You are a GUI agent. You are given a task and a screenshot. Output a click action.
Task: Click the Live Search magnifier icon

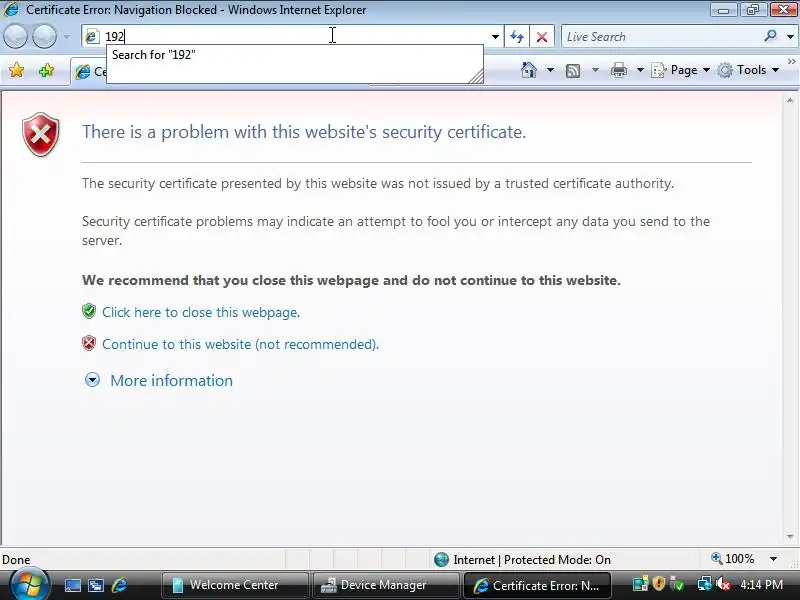tap(770, 36)
